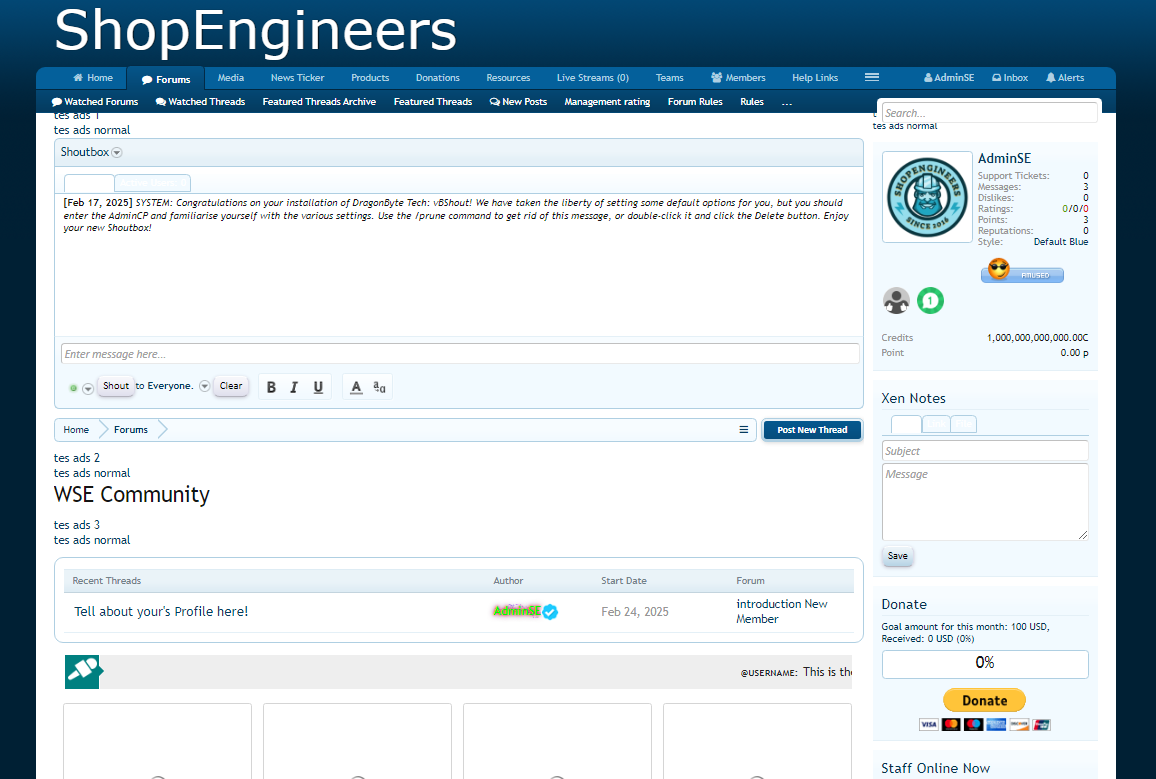Select the File tab in Xen Notes
The height and width of the screenshot is (779, 1156).
click(964, 424)
